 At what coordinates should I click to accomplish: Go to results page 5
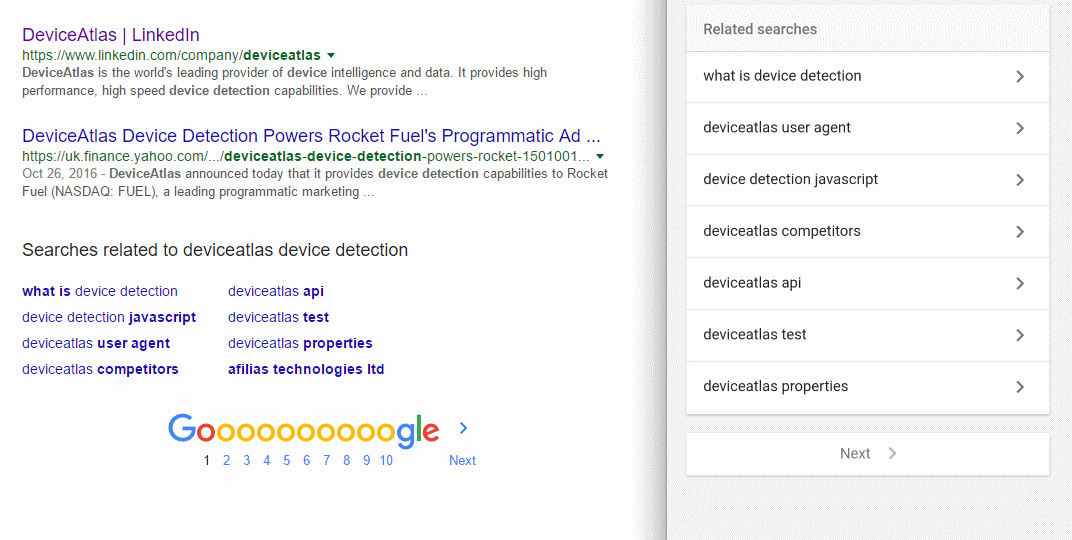click(x=286, y=460)
